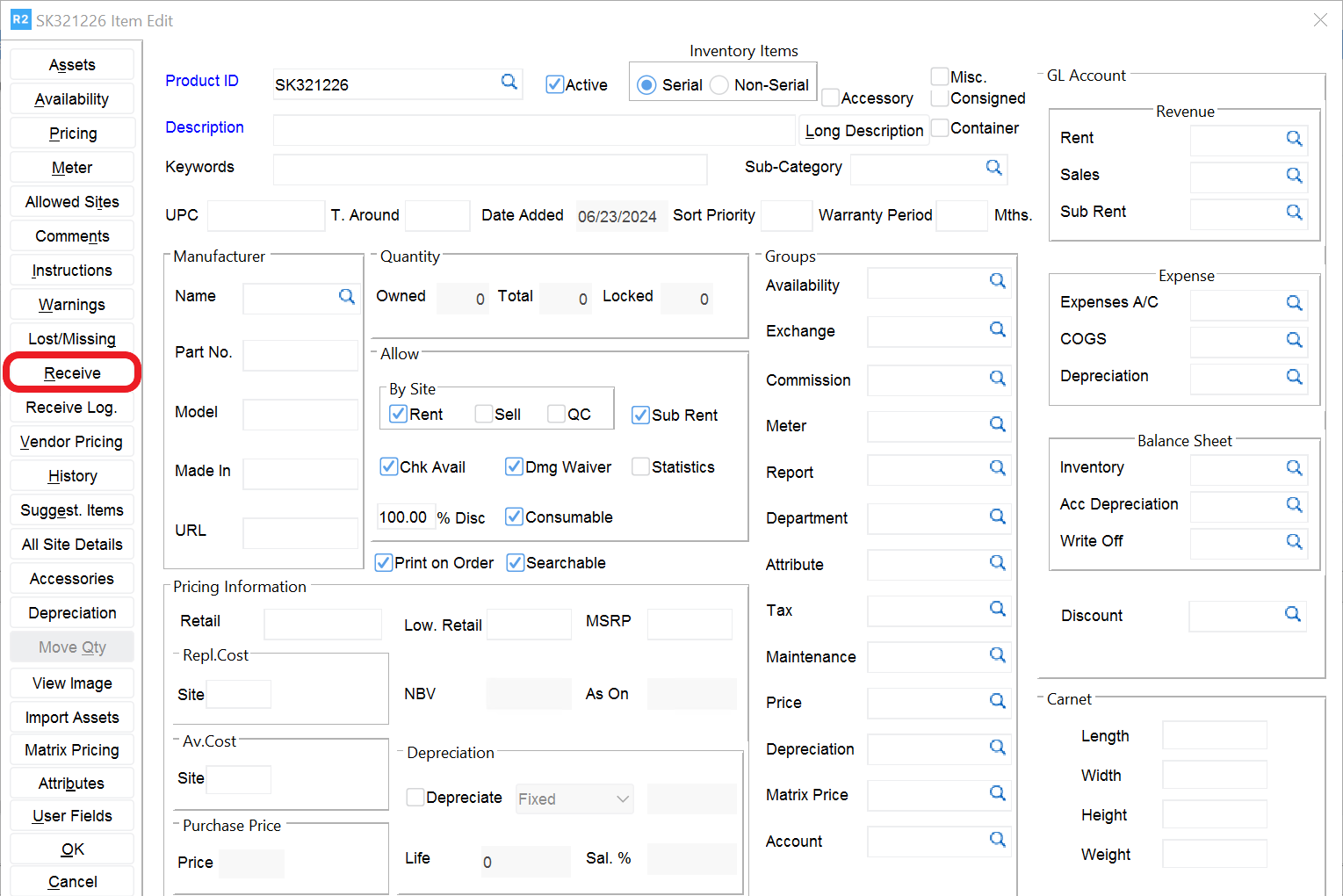This screenshot has width=1343, height=896.
Task: Look up Report group
Action: coord(997,468)
